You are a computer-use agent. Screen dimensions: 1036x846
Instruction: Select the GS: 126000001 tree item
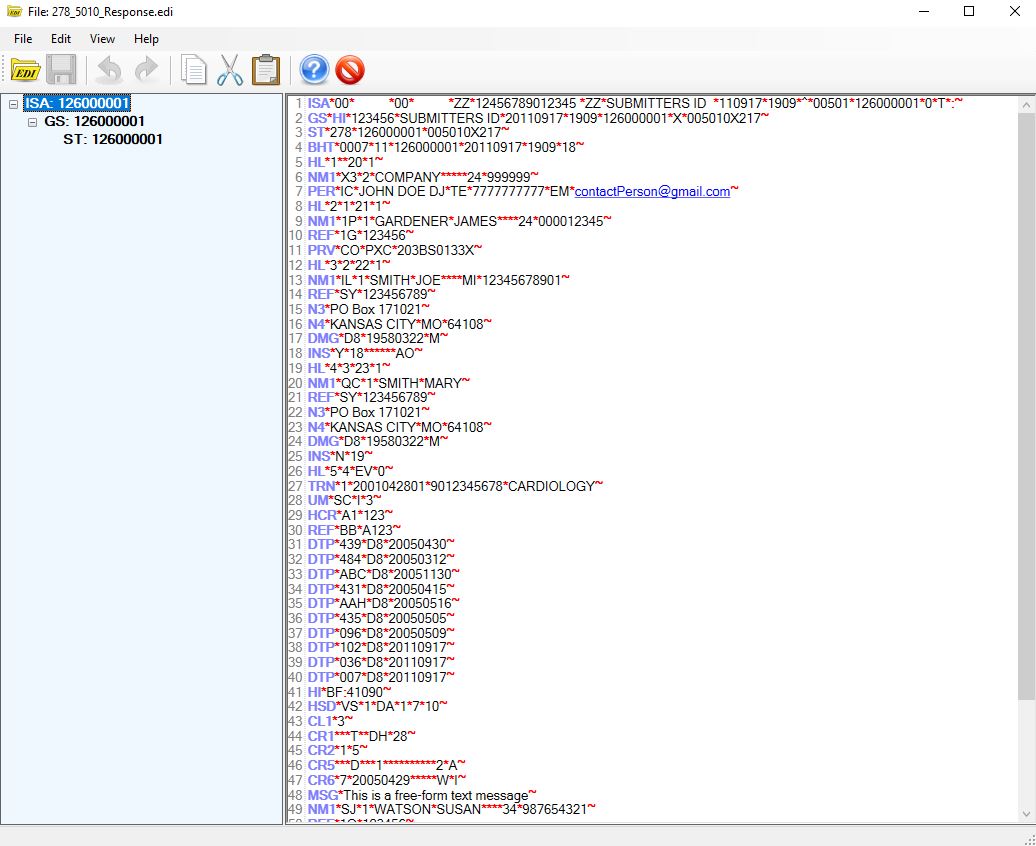94,122
